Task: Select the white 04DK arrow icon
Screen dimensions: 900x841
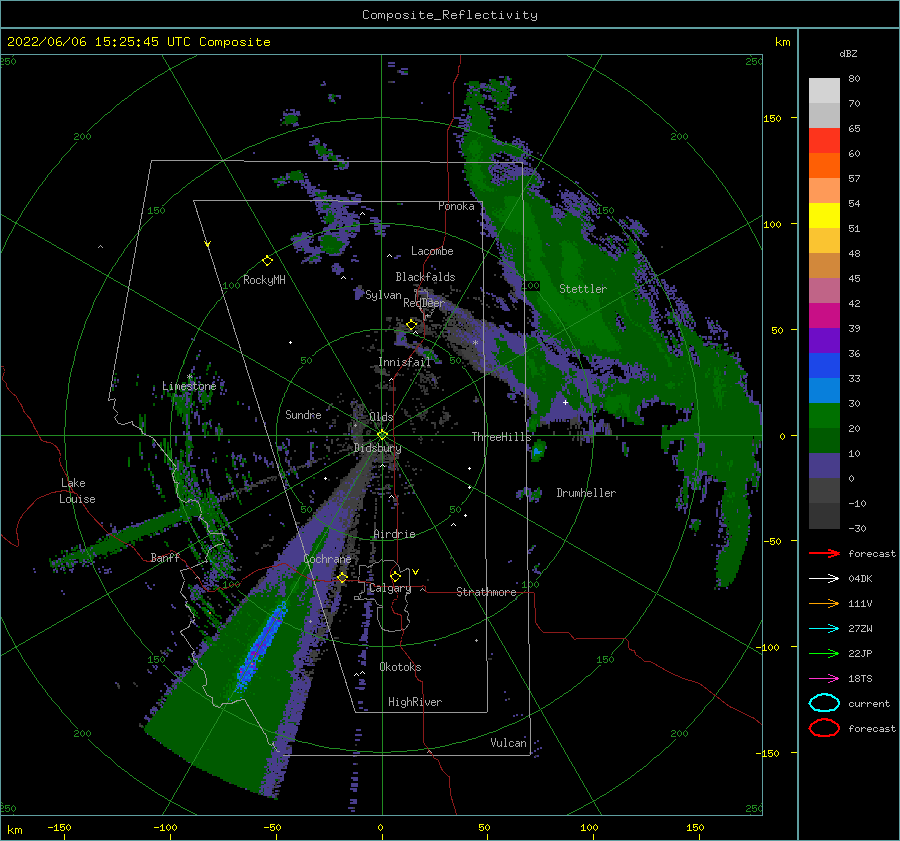Action: pyautogui.click(x=824, y=578)
